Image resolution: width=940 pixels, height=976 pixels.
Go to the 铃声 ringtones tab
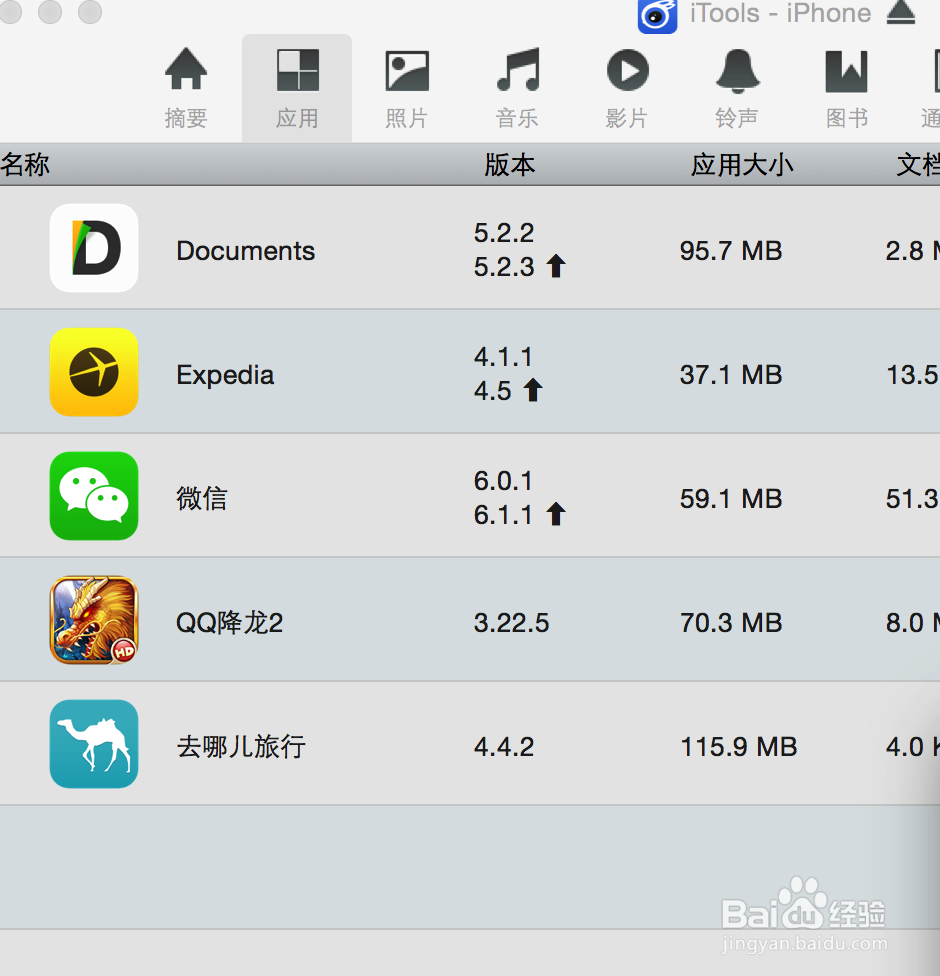click(737, 88)
